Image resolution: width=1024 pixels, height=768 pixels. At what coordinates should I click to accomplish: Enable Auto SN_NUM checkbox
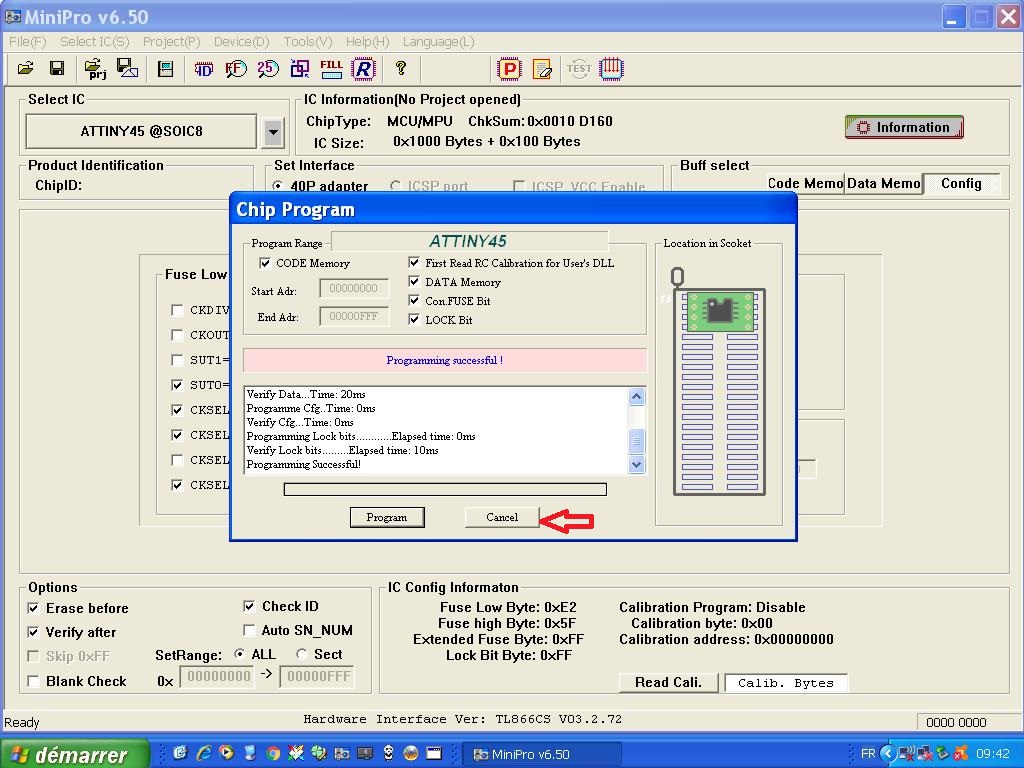pyautogui.click(x=249, y=630)
